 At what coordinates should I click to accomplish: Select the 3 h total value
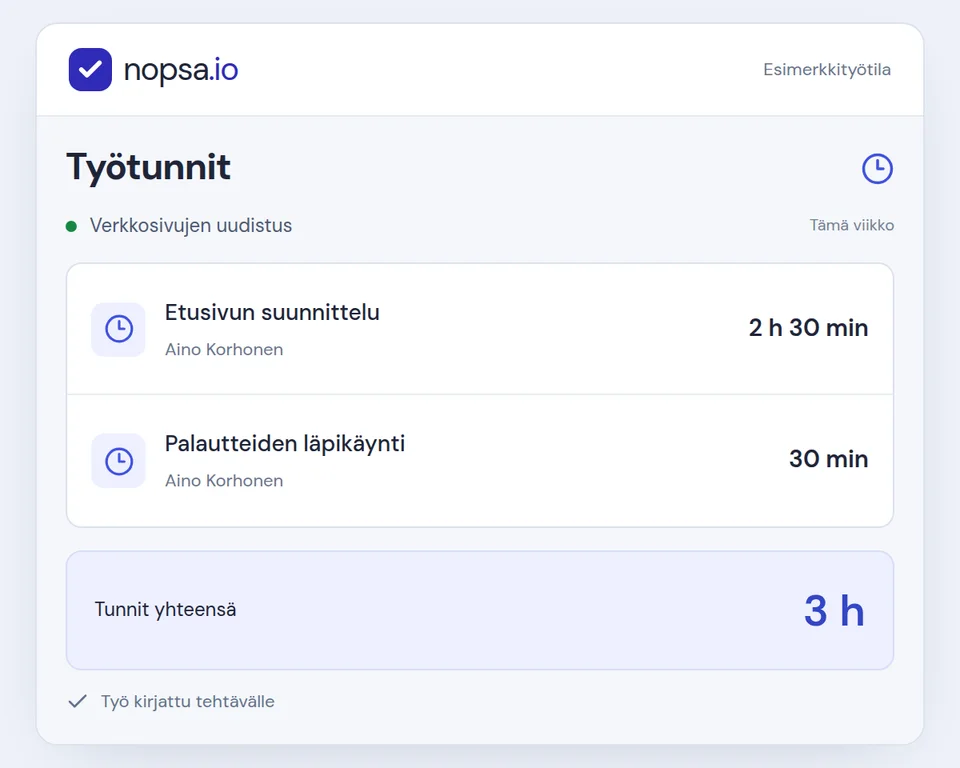click(x=834, y=611)
